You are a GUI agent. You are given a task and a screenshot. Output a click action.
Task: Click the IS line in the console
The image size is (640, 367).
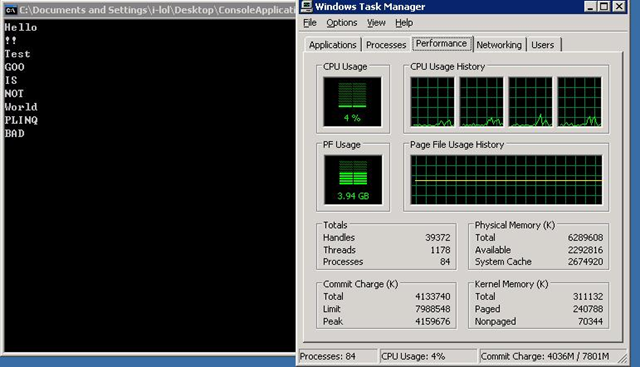pos(11,80)
